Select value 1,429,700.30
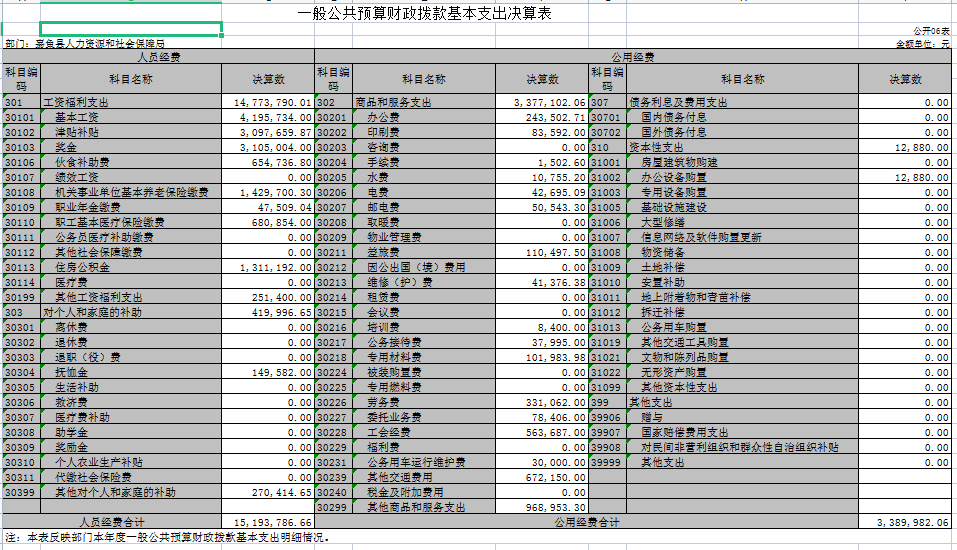This screenshot has width=957, height=550. 268,192
